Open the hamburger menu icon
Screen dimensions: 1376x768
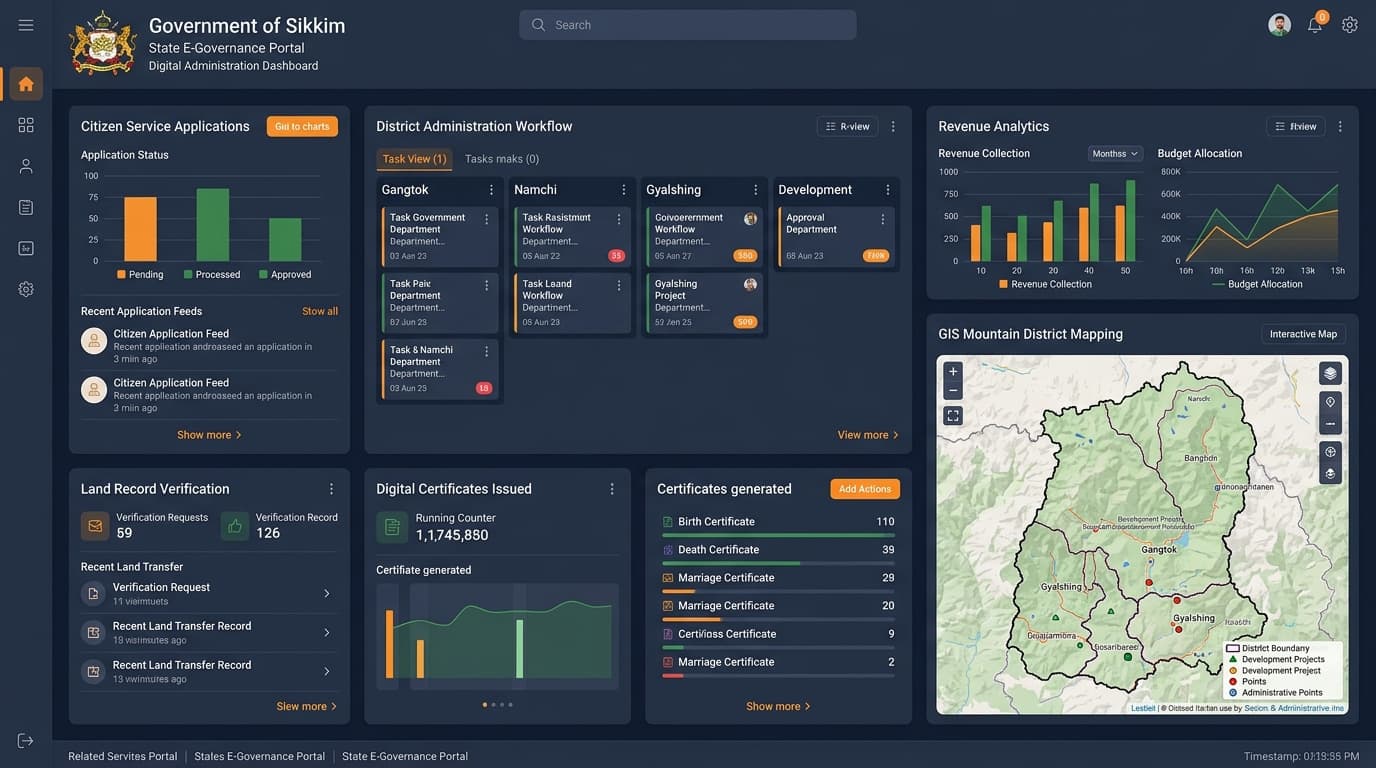pyautogui.click(x=26, y=25)
